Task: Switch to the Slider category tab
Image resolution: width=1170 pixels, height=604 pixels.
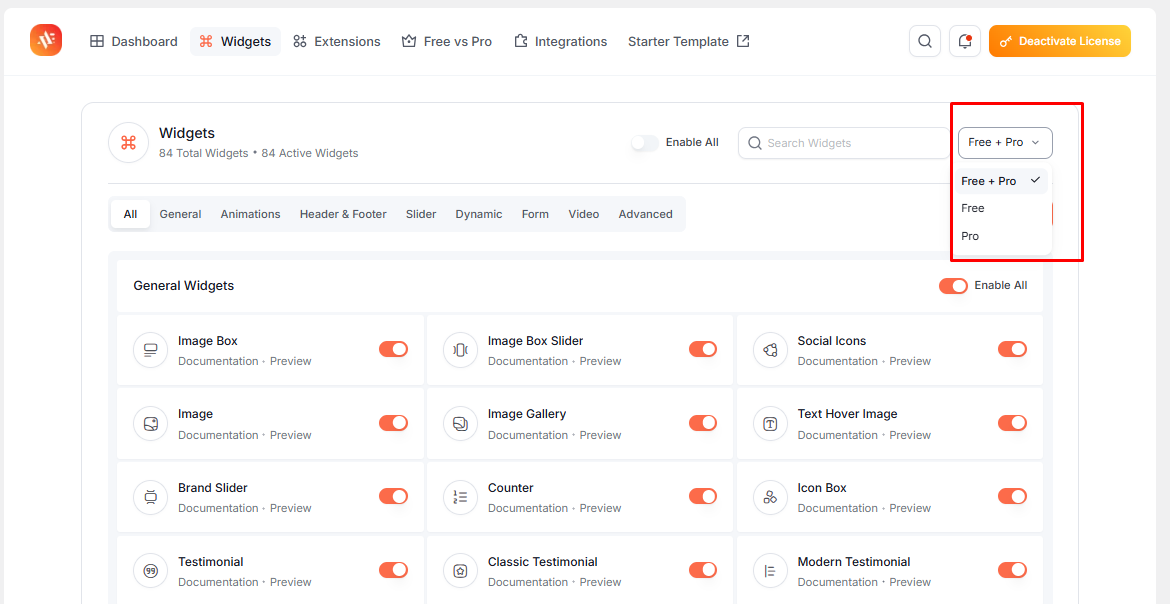Action: pos(421,214)
